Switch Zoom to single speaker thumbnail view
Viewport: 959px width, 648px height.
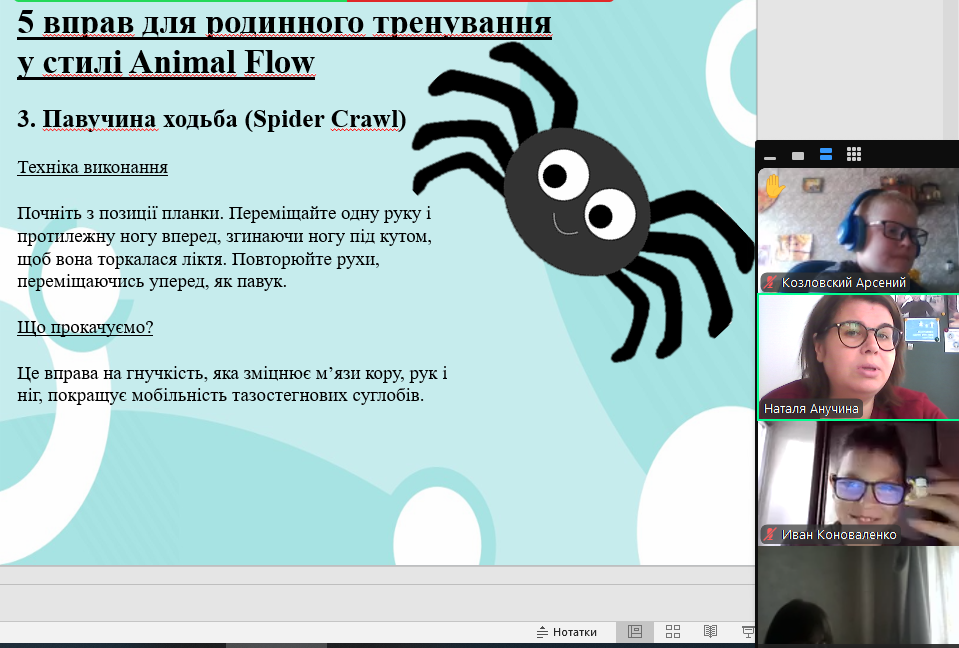798,155
